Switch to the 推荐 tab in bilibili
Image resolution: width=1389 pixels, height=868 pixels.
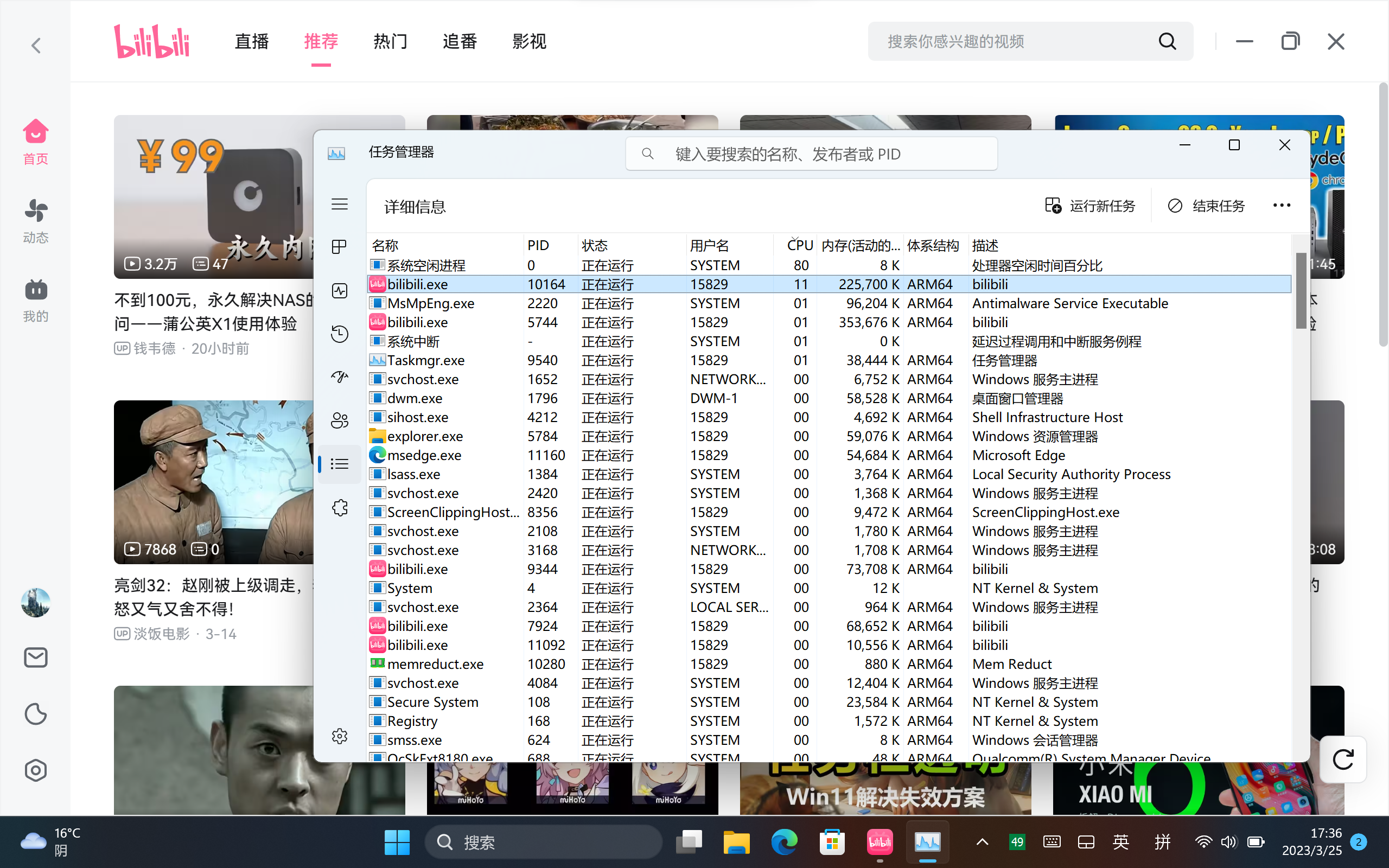[321, 41]
